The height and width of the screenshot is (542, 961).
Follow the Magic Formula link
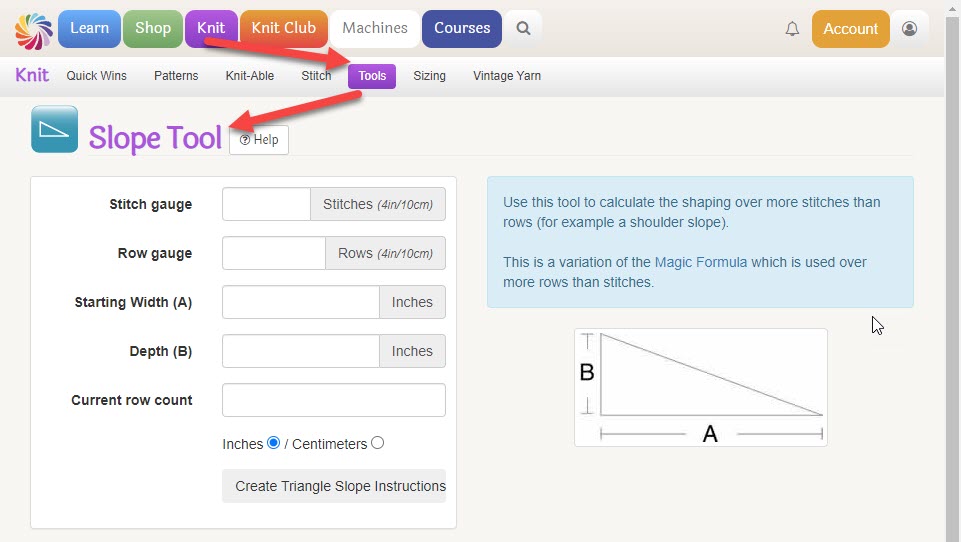(x=701, y=262)
